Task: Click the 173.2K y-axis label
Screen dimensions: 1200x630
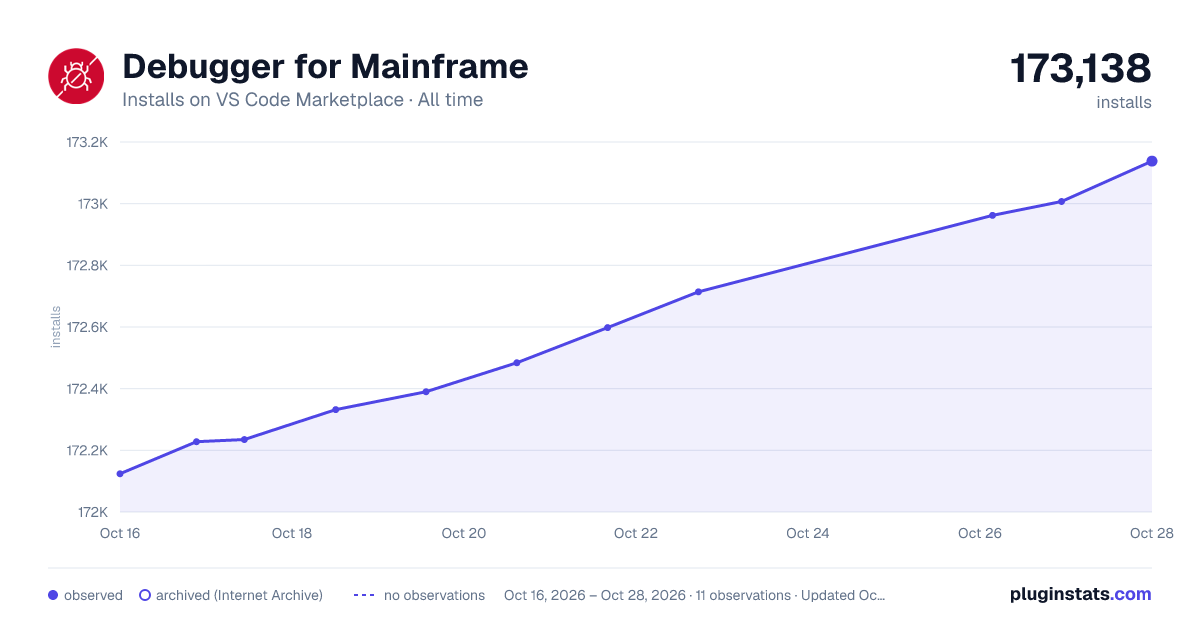Action: click(87, 142)
